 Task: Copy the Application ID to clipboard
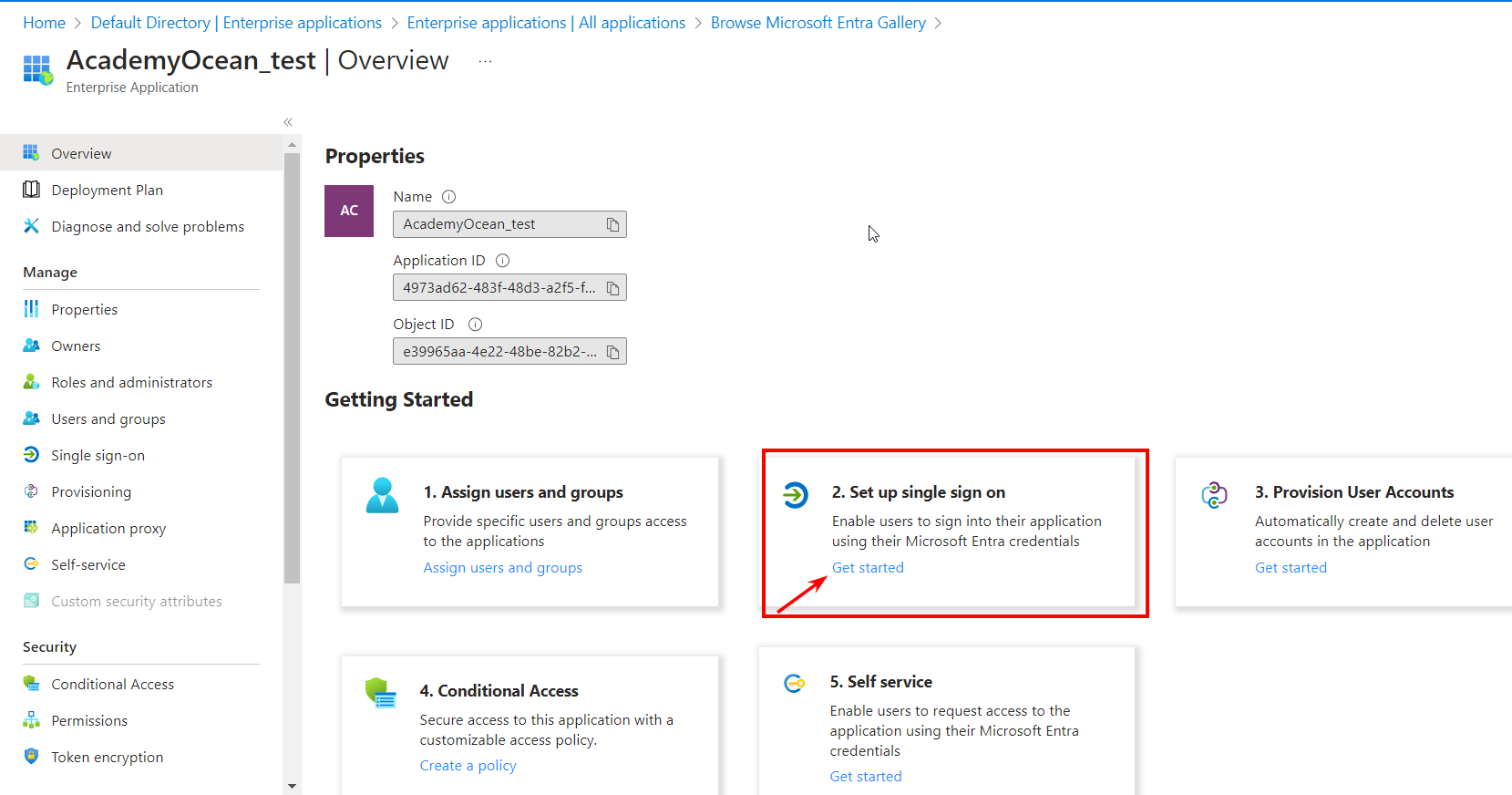613,288
